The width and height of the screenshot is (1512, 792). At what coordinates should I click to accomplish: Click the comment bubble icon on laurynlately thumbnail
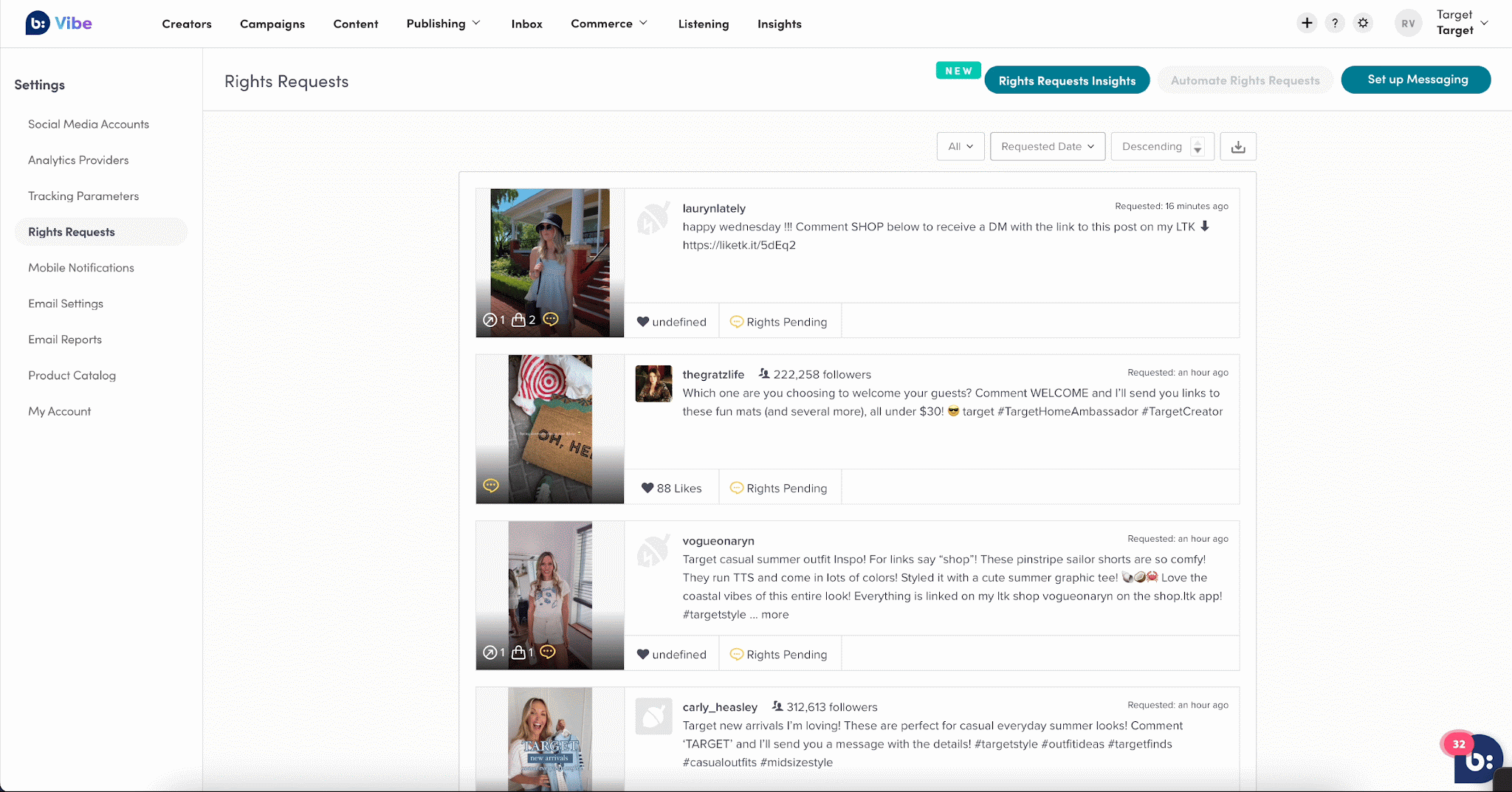pyautogui.click(x=551, y=319)
